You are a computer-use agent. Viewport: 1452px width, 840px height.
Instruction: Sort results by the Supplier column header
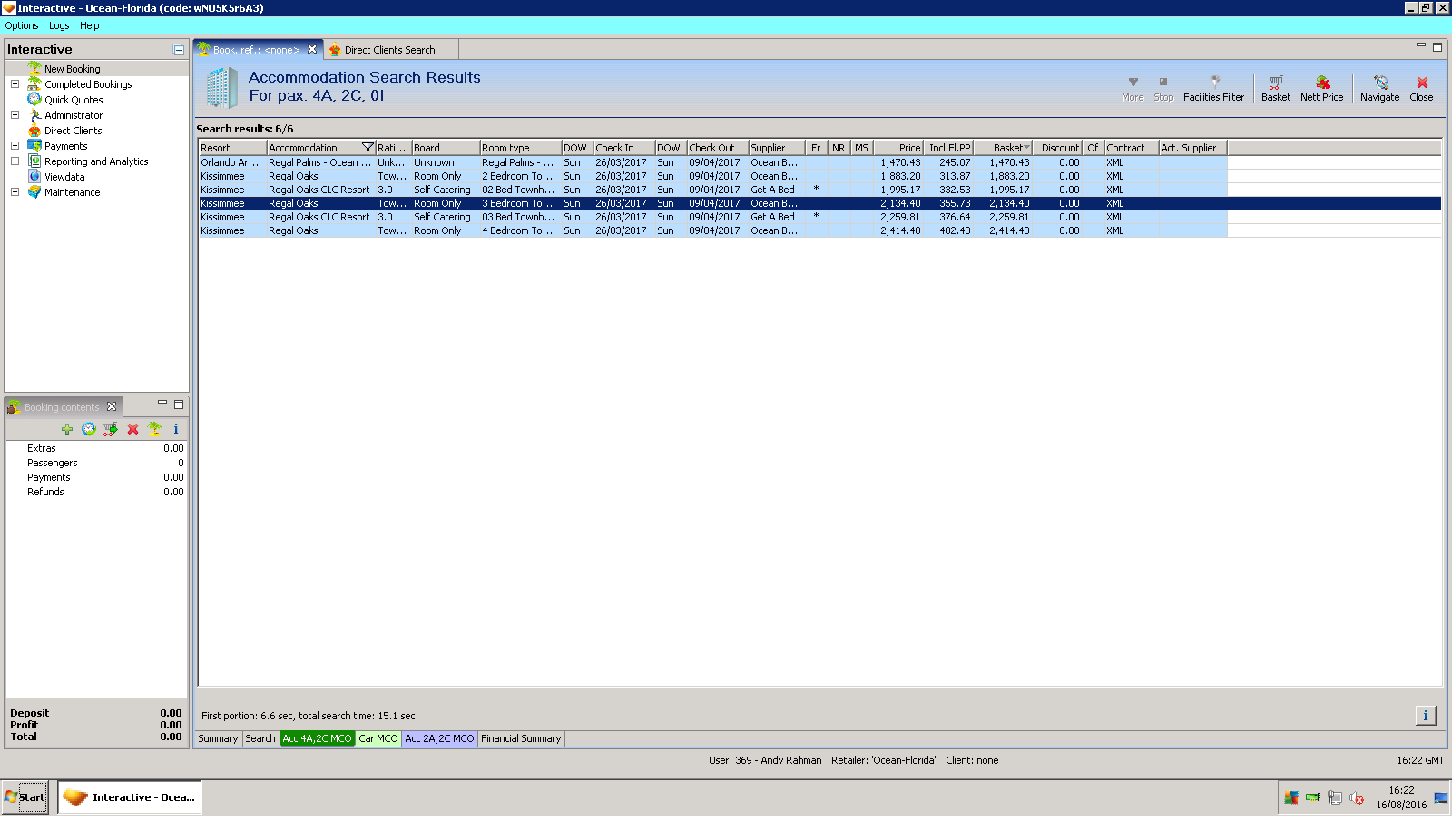(776, 148)
